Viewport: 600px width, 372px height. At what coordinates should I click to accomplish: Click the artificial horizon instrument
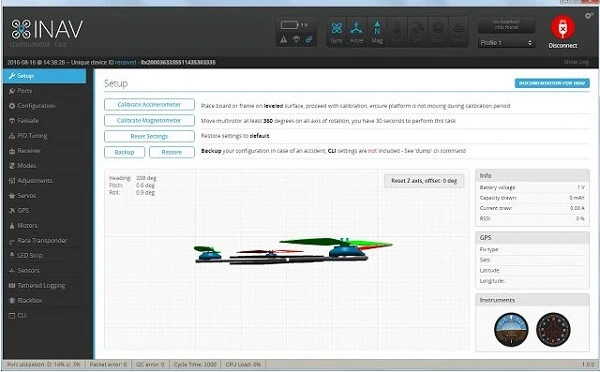[x=511, y=329]
